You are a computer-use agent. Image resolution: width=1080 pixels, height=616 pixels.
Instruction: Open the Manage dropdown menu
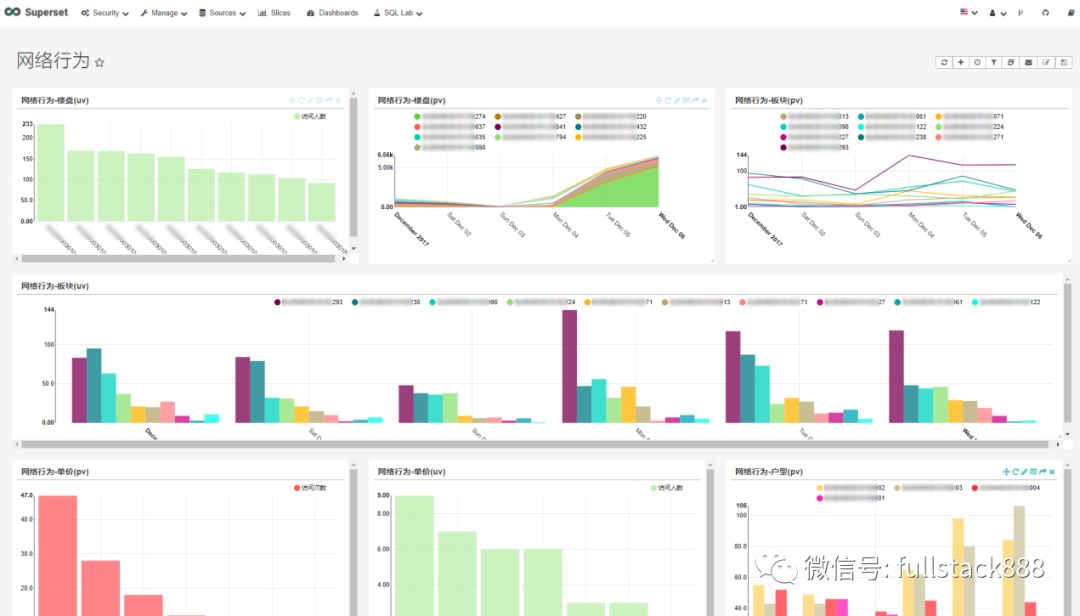coord(164,12)
